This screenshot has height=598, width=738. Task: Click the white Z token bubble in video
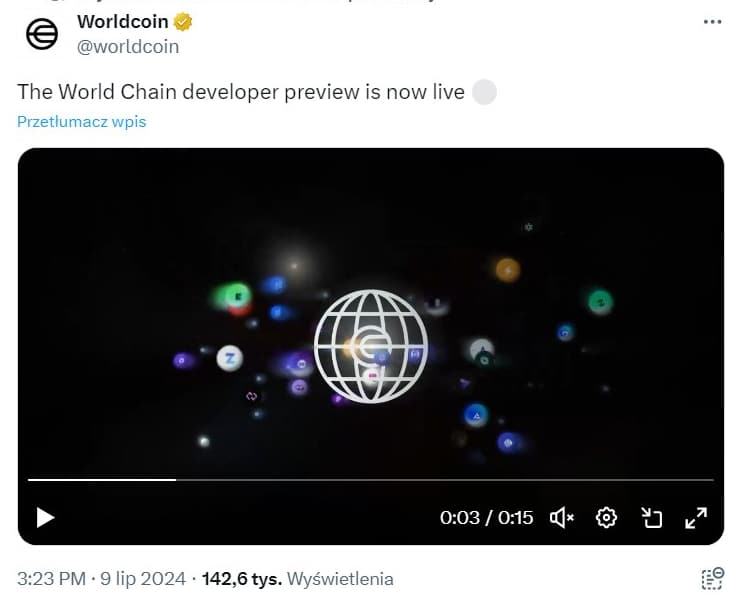pos(230,359)
